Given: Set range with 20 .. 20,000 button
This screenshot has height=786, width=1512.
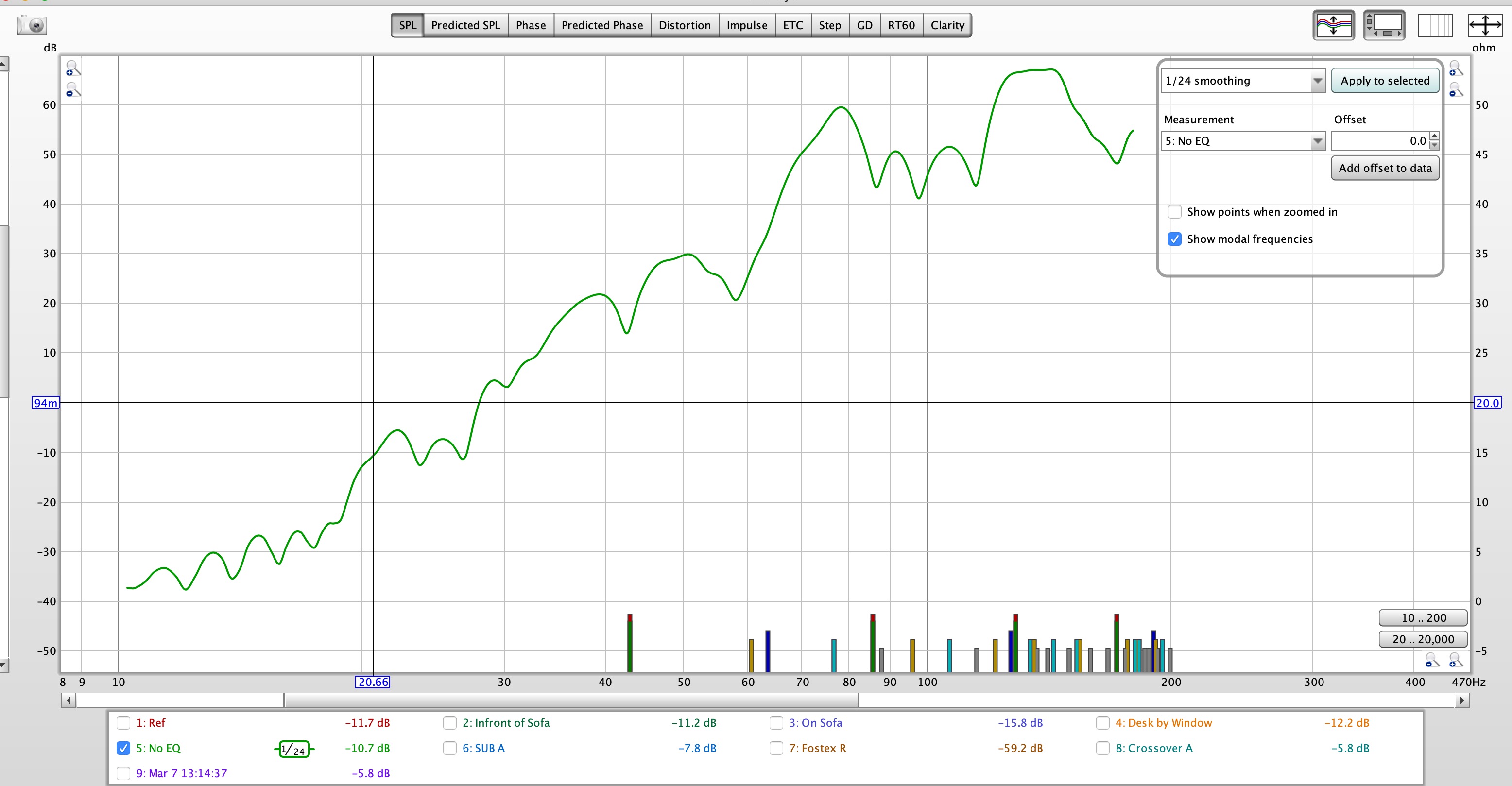Looking at the screenshot, I should pos(1424,639).
